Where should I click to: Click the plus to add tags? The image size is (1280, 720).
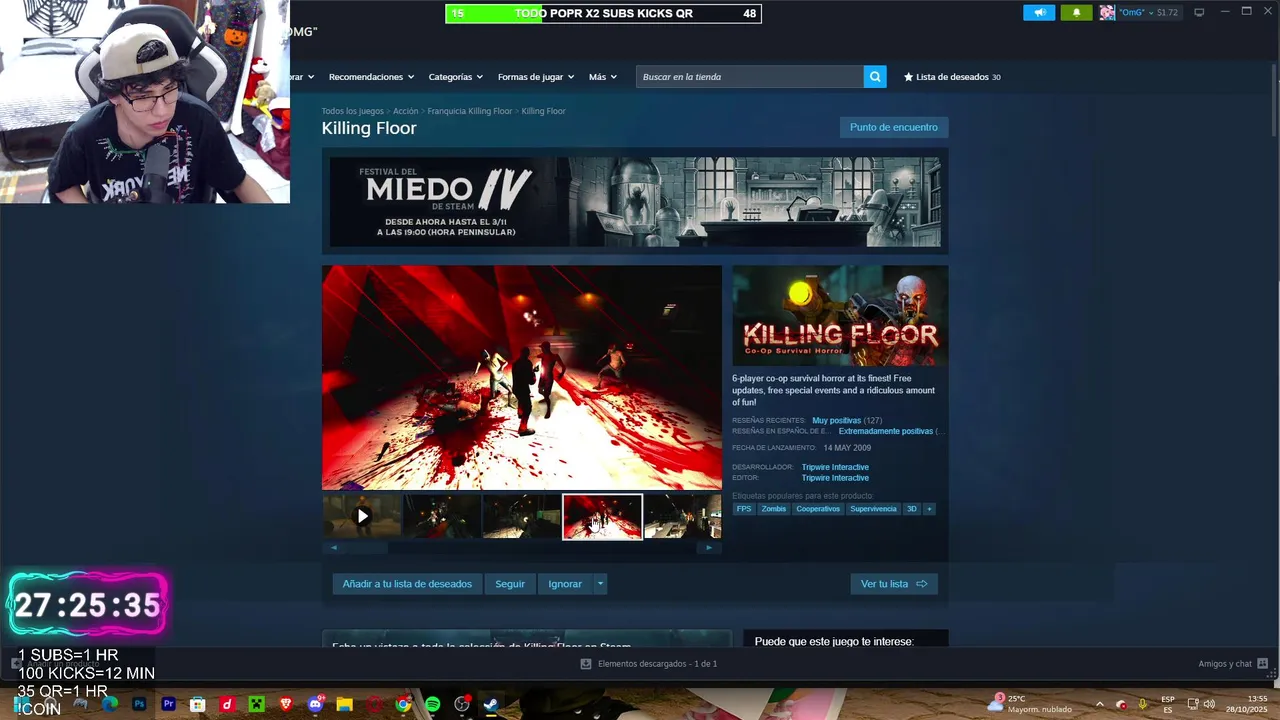pyautogui.click(x=929, y=509)
